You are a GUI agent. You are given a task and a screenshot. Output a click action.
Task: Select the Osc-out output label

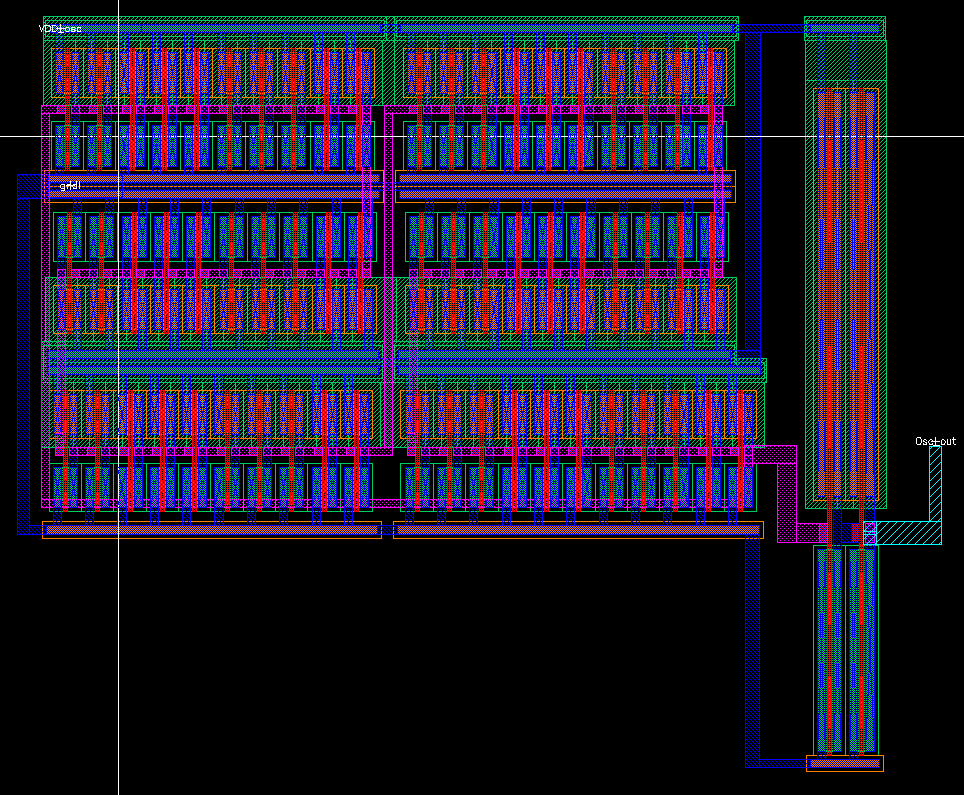point(936,440)
